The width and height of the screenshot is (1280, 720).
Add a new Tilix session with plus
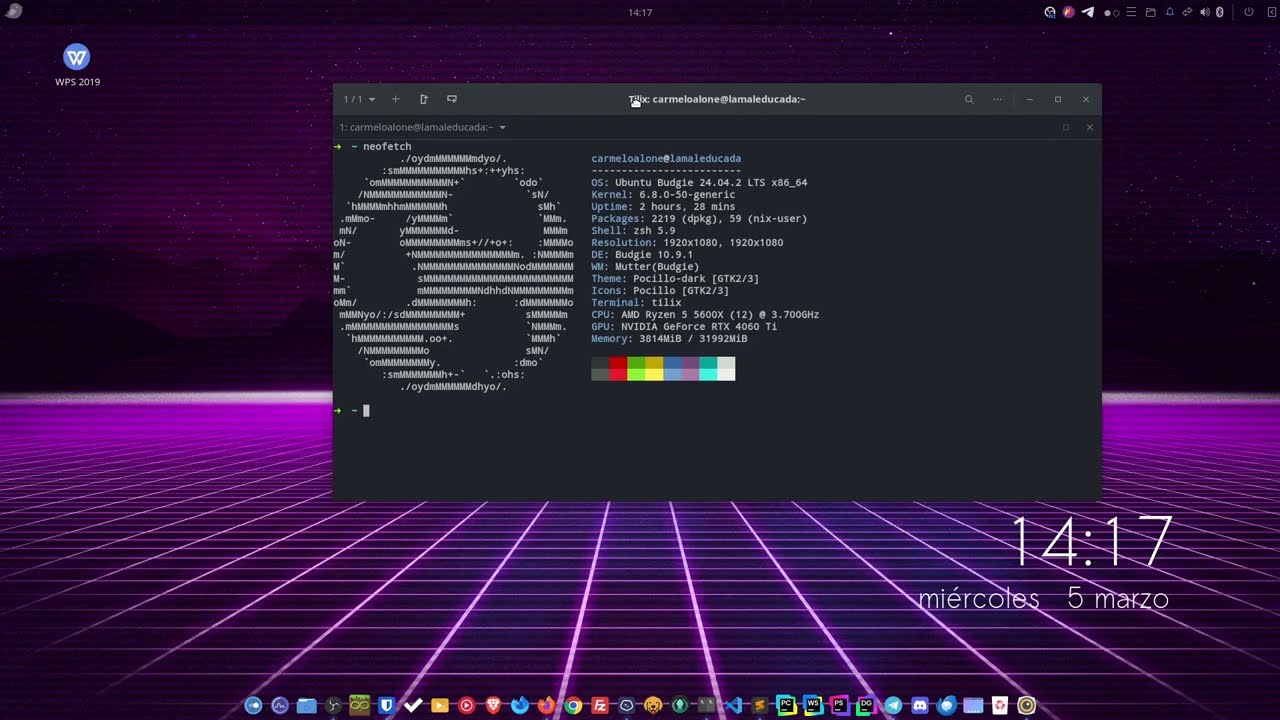[396, 99]
